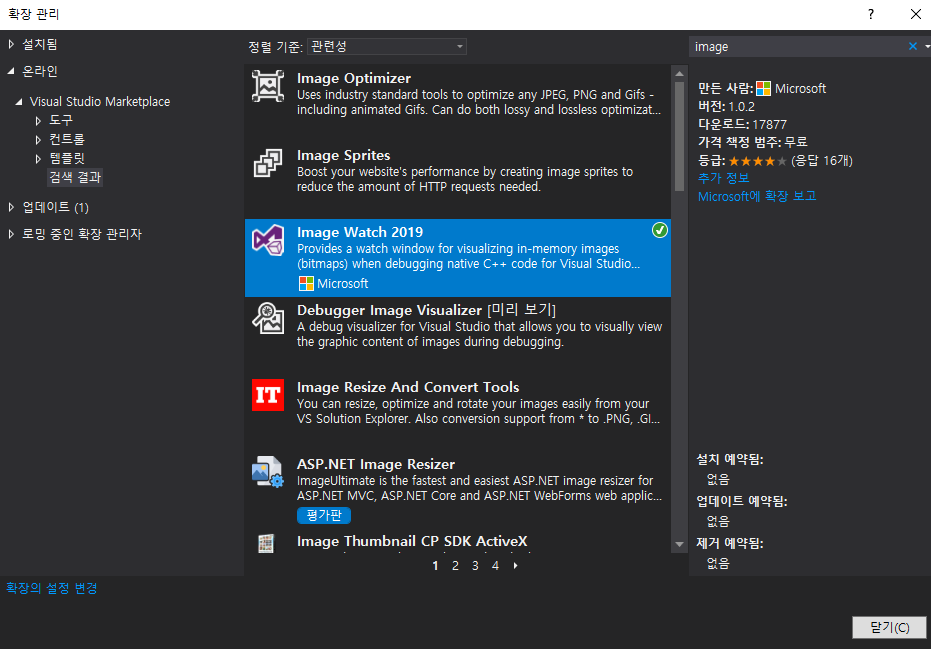Click the Image Thumbnail CP SDK icon
931x649 pixels.
266,543
